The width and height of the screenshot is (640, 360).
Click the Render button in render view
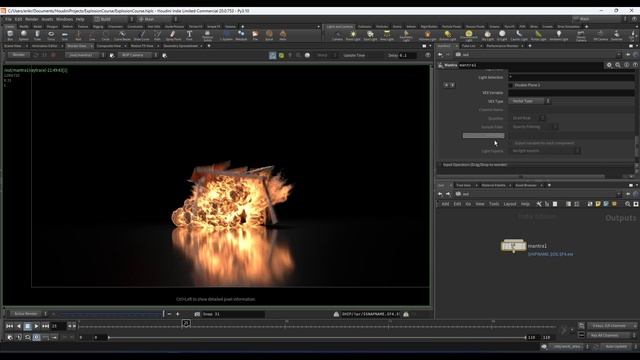(18, 55)
